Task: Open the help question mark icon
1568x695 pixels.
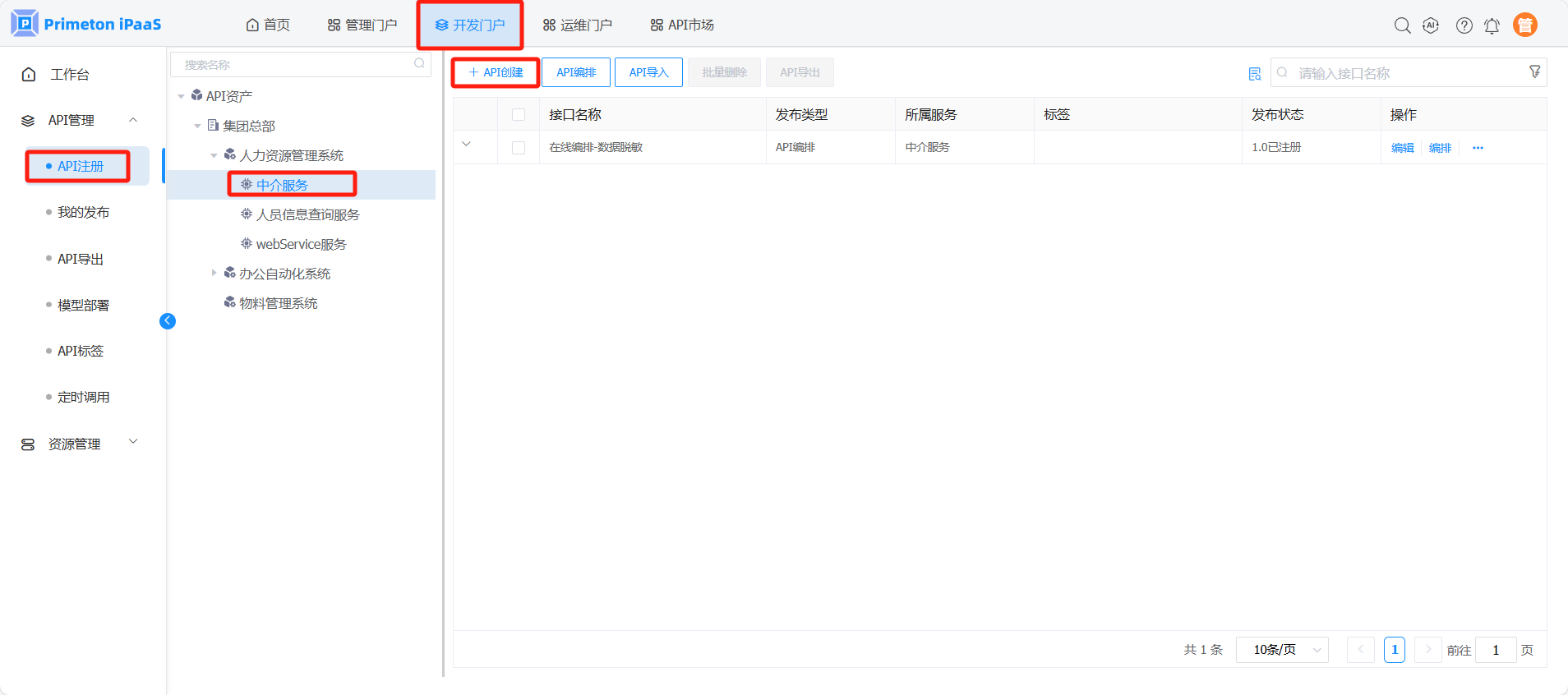Action: tap(1464, 25)
